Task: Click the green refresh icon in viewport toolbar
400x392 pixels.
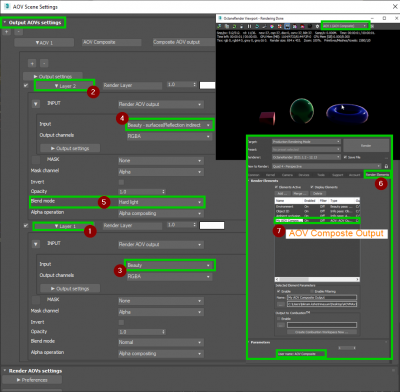Action: [234, 26]
